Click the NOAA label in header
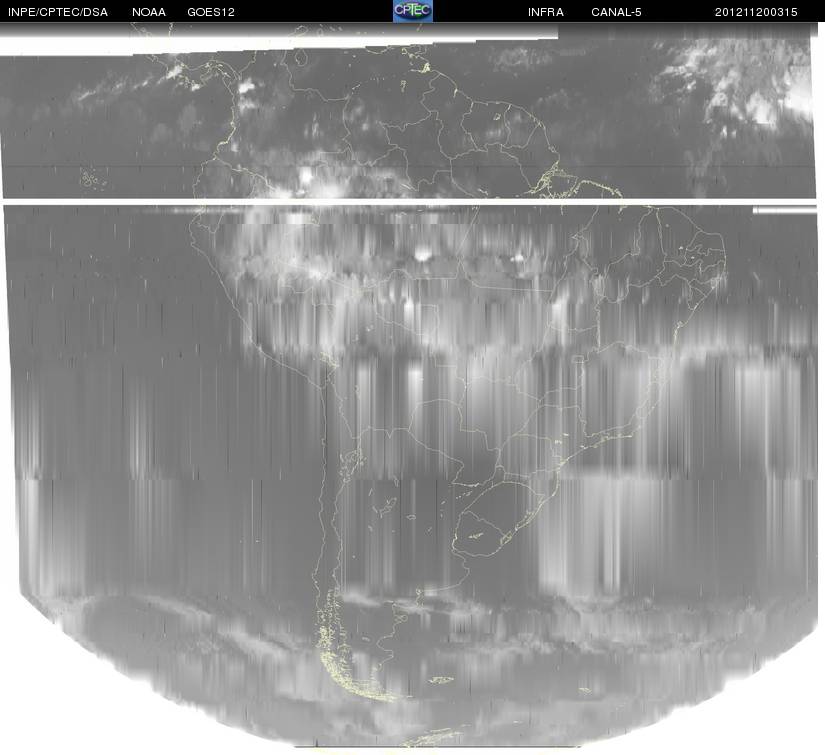Image resolution: width=825 pixels, height=755 pixels. [149, 12]
